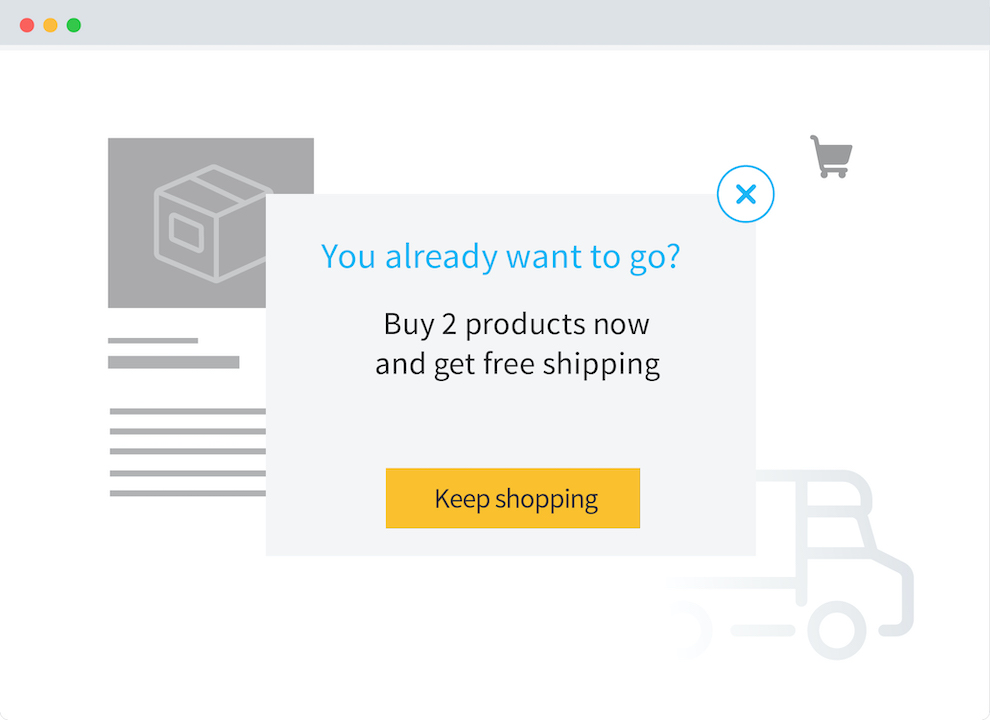Select the grey product image placeholder

point(188,222)
